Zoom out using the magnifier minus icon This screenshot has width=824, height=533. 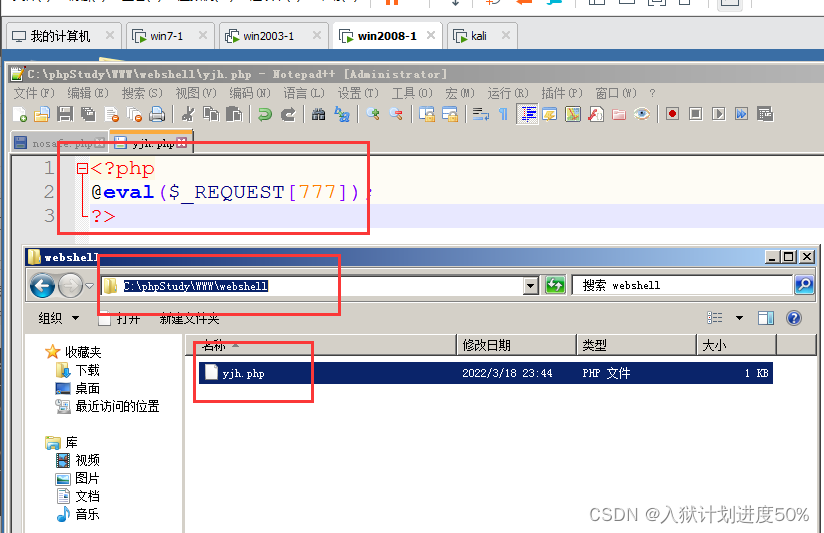[396, 114]
